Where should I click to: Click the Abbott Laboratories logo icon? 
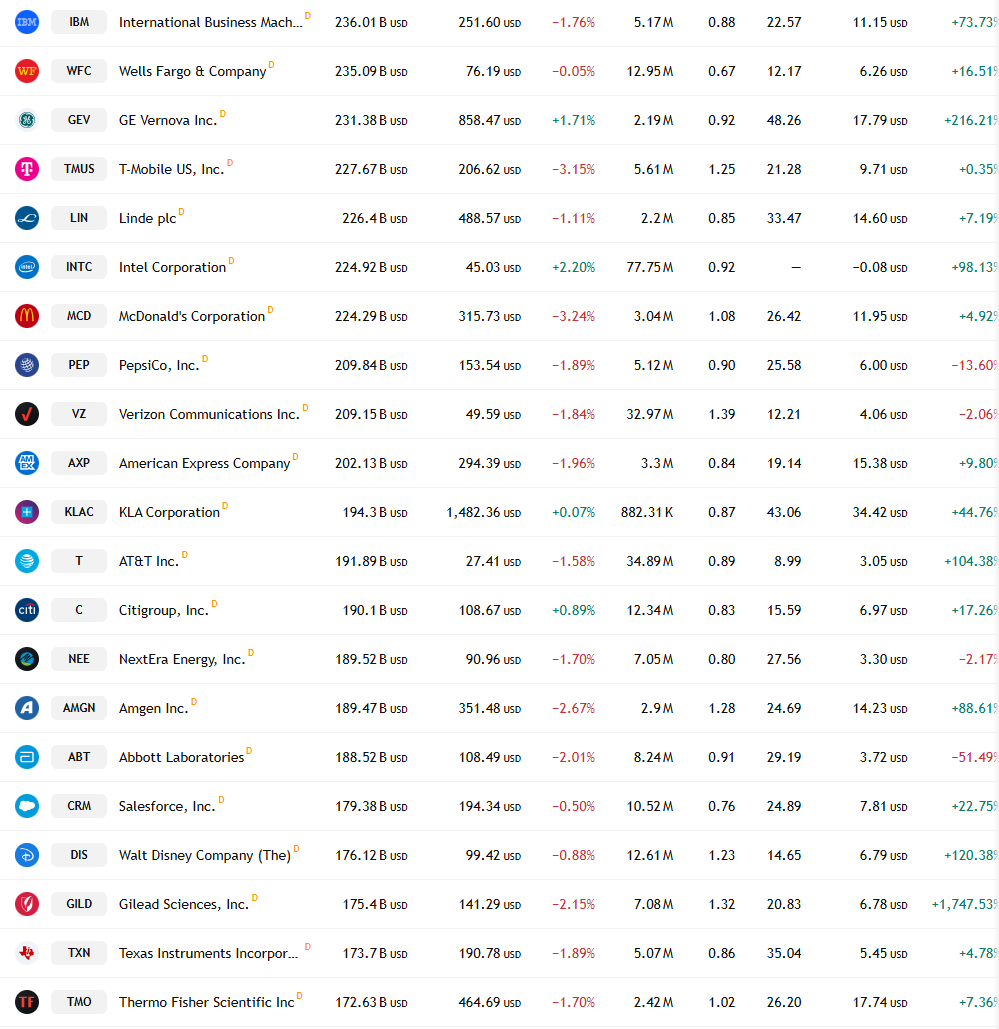[27, 757]
